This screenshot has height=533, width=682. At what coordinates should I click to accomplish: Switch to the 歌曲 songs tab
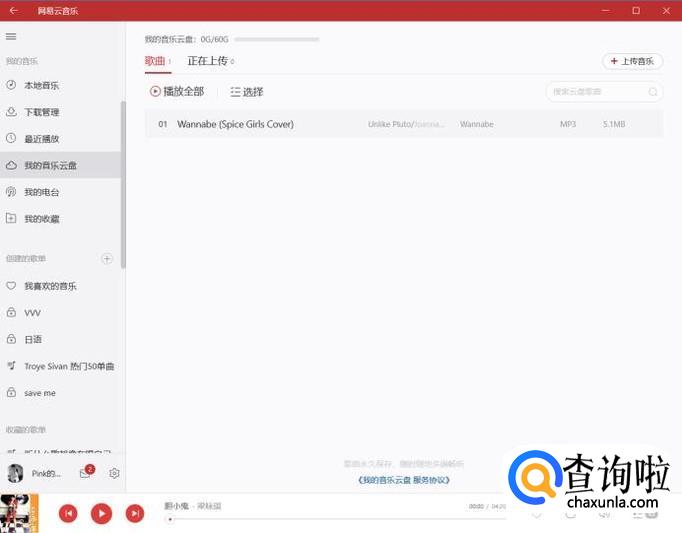click(x=157, y=61)
